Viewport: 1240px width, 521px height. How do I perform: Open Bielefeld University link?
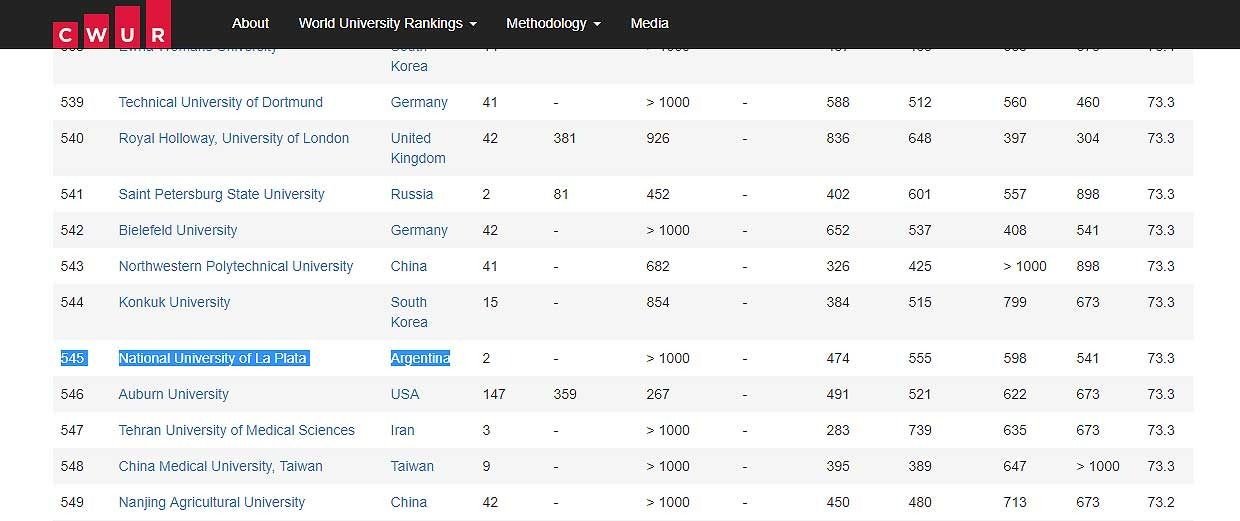coord(178,230)
